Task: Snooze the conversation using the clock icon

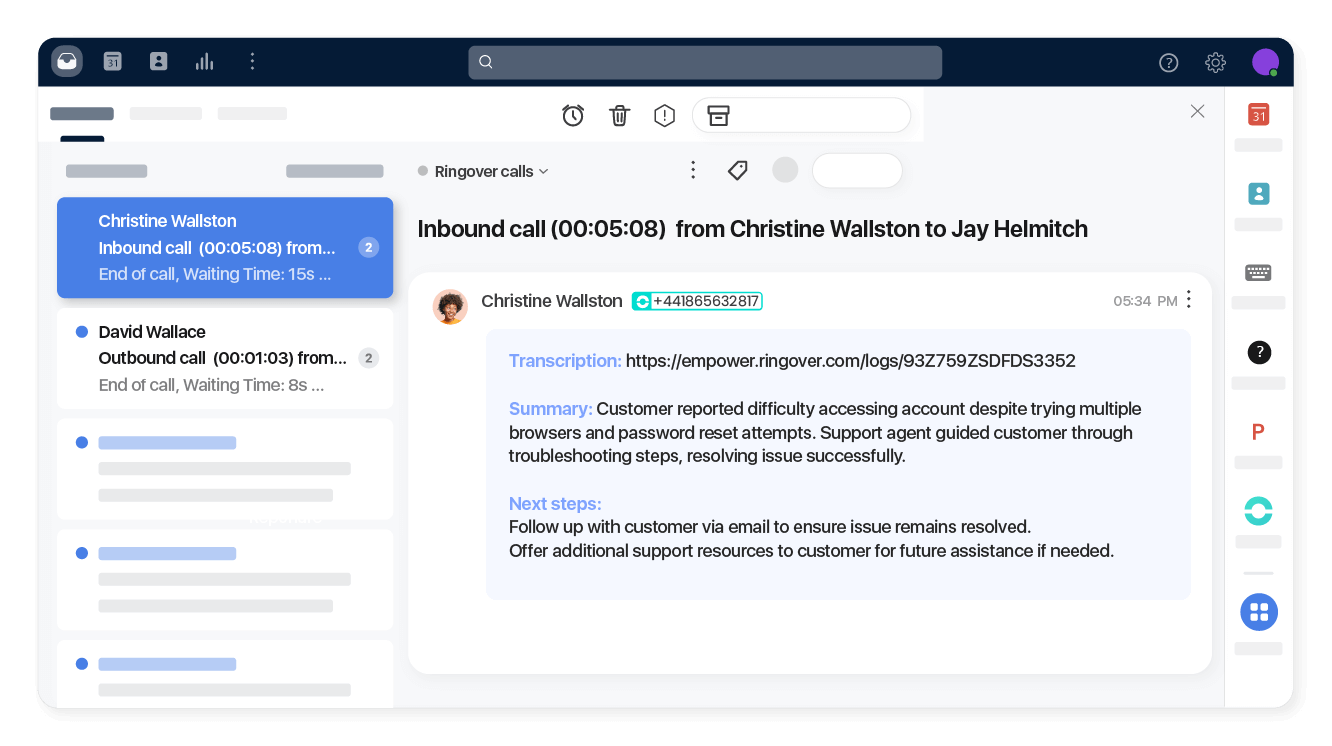Action: point(573,115)
